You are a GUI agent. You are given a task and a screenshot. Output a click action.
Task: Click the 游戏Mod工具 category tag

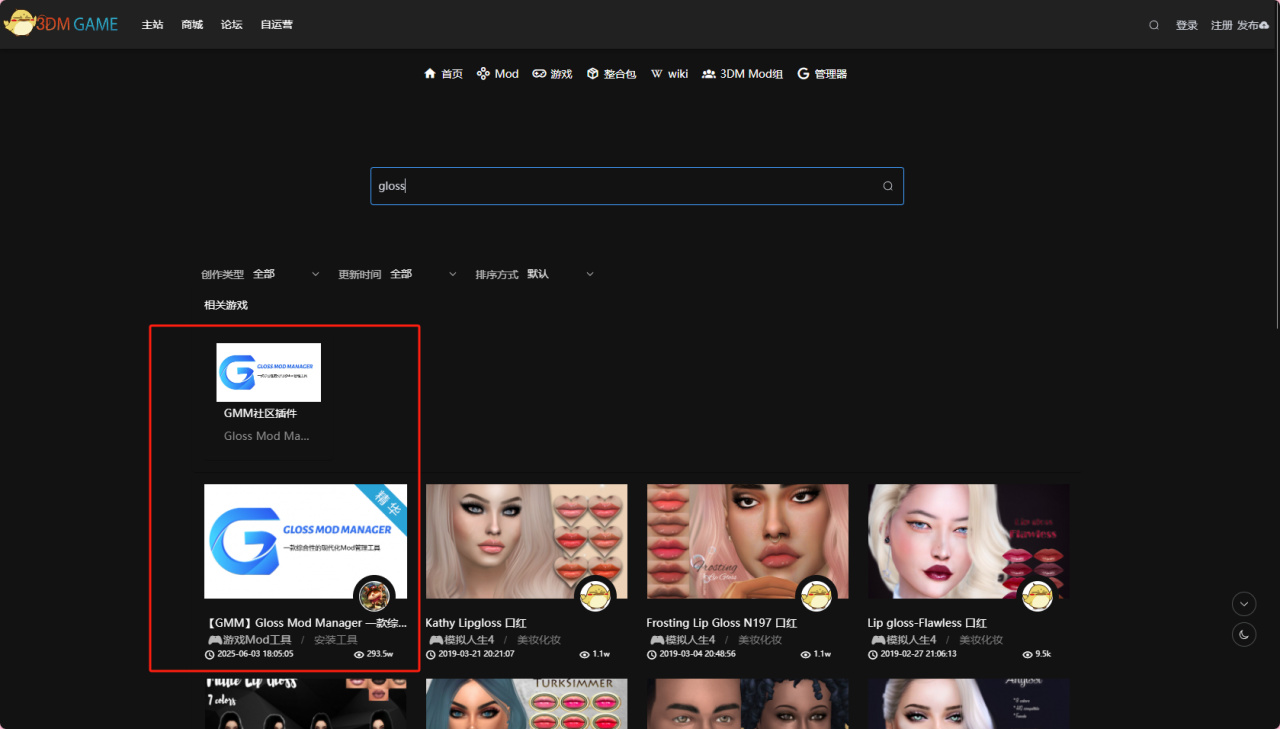click(x=250, y=640)
